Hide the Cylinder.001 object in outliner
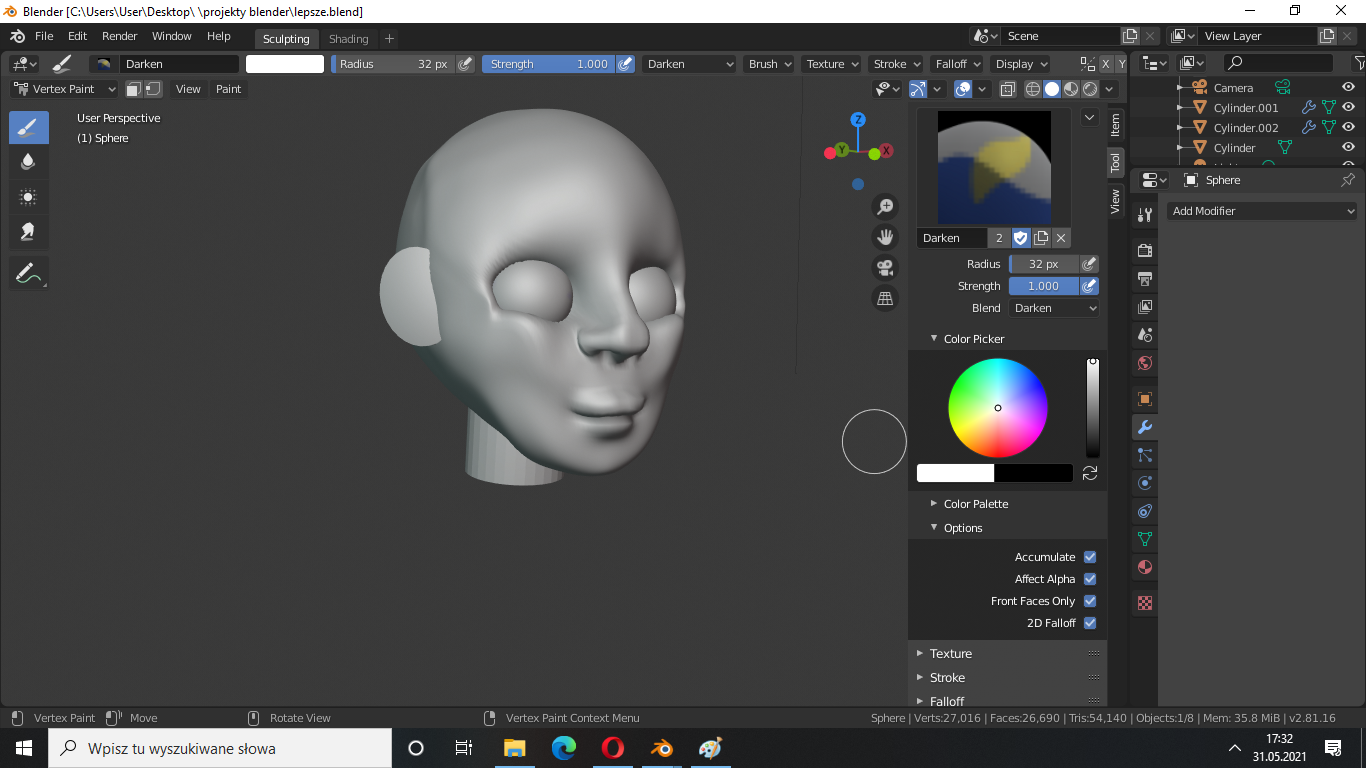Viewport: 1366px width, 768px height. click(x=1348, y=108)
